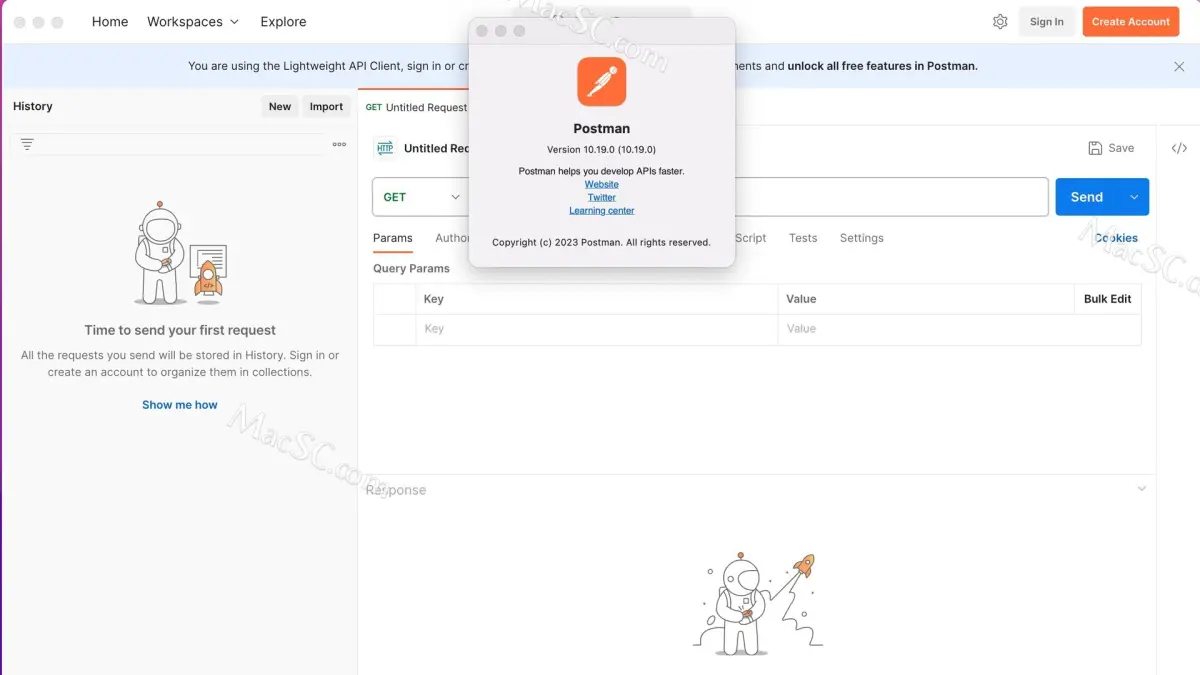Switch to the Tests tab
Screen dimensions: 1200x675
(x=803, y=238)
